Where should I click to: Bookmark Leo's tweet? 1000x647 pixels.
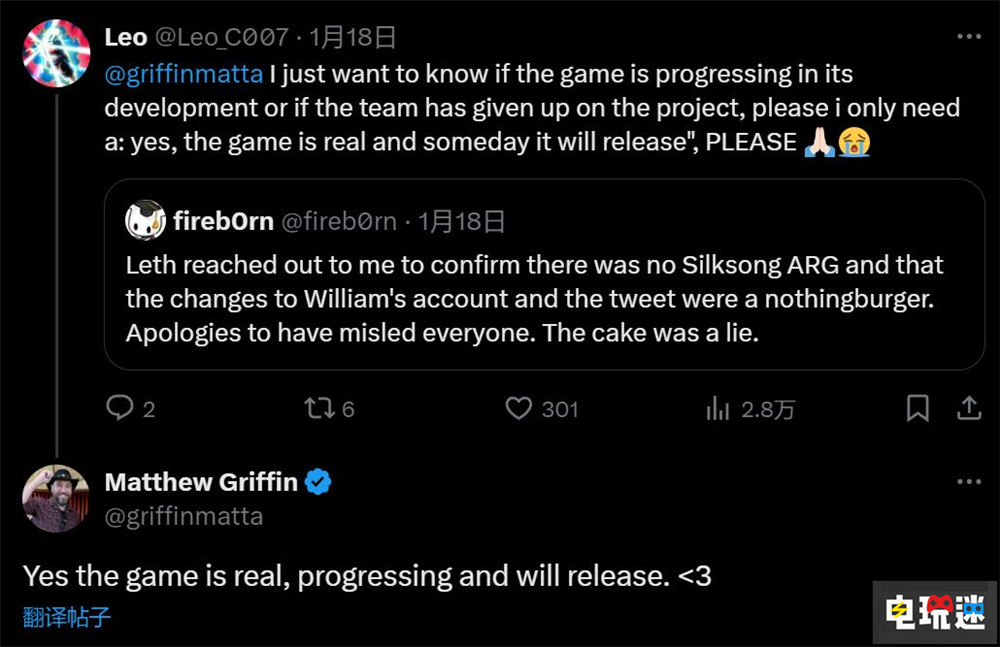(917, 408)
